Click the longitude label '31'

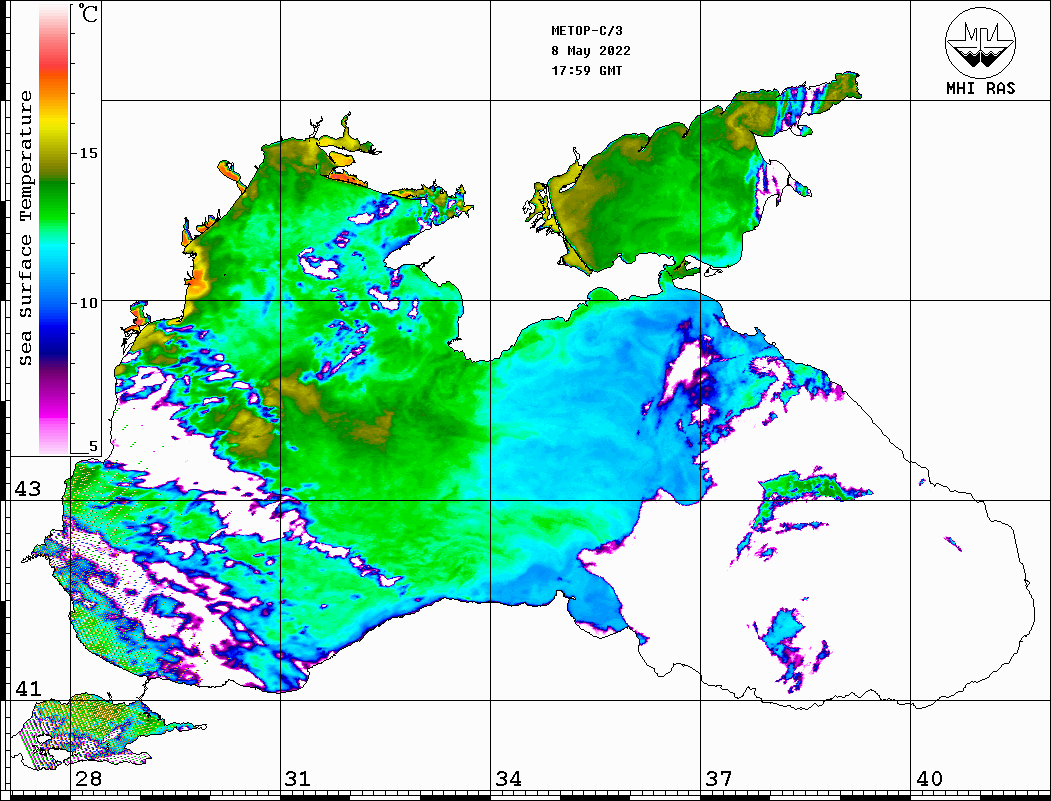point(298,779)
